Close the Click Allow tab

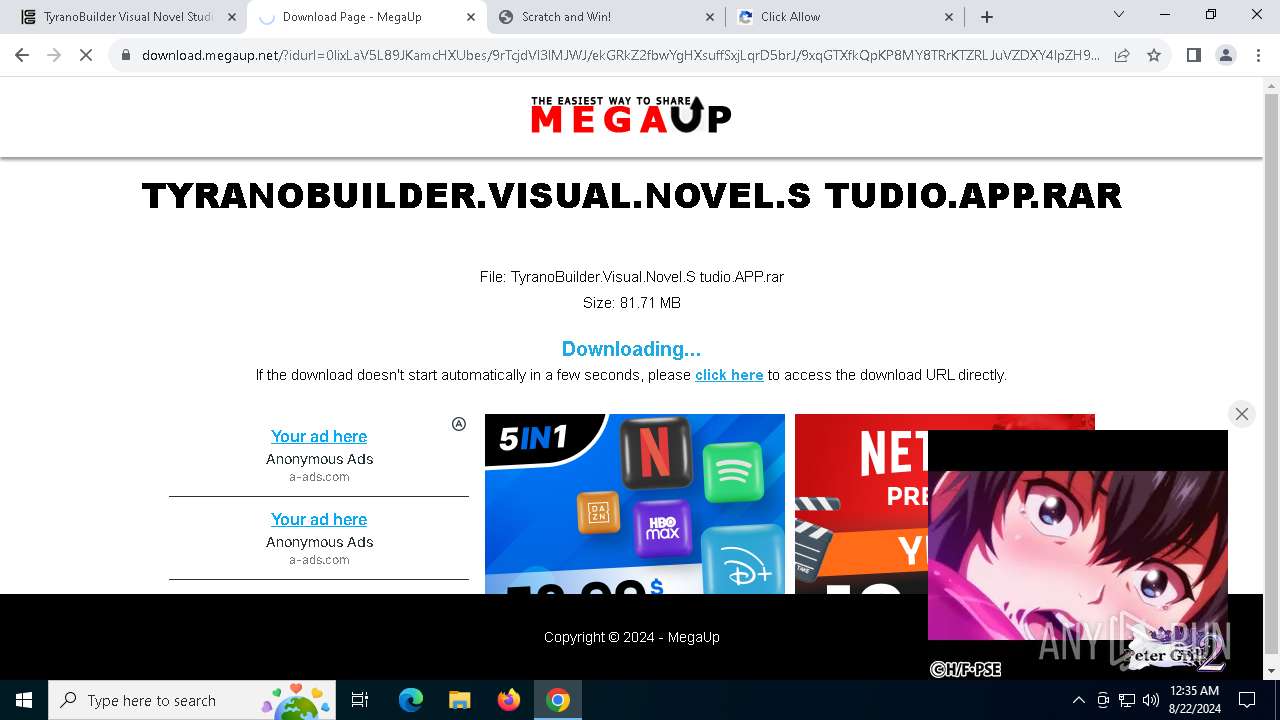pos(949,17)
